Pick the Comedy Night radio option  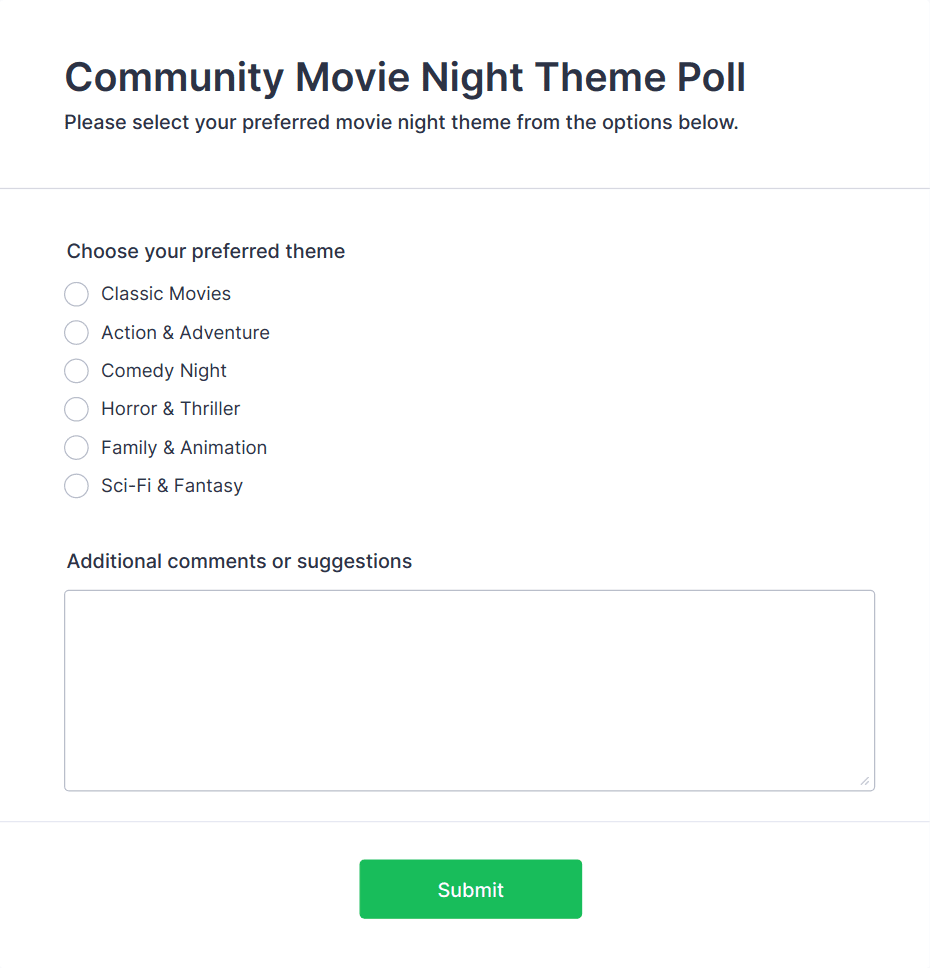coord(76,371)
